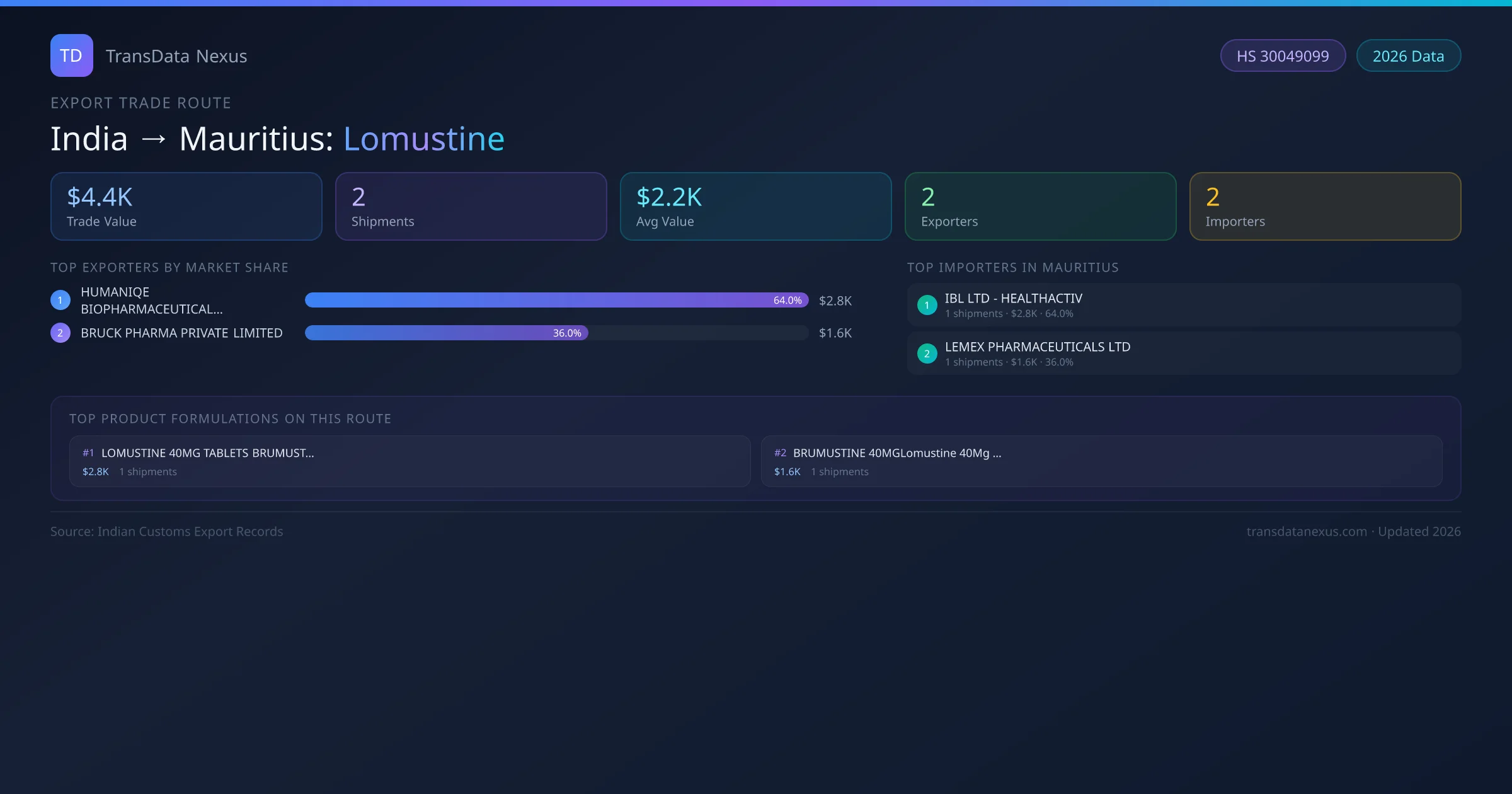Open the 2 Shipments stat card

click(x=471, y=207)
